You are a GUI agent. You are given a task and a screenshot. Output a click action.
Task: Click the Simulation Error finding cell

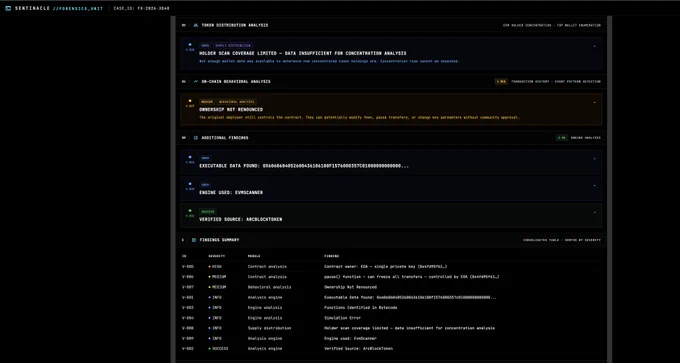click(x=342, y=318)
